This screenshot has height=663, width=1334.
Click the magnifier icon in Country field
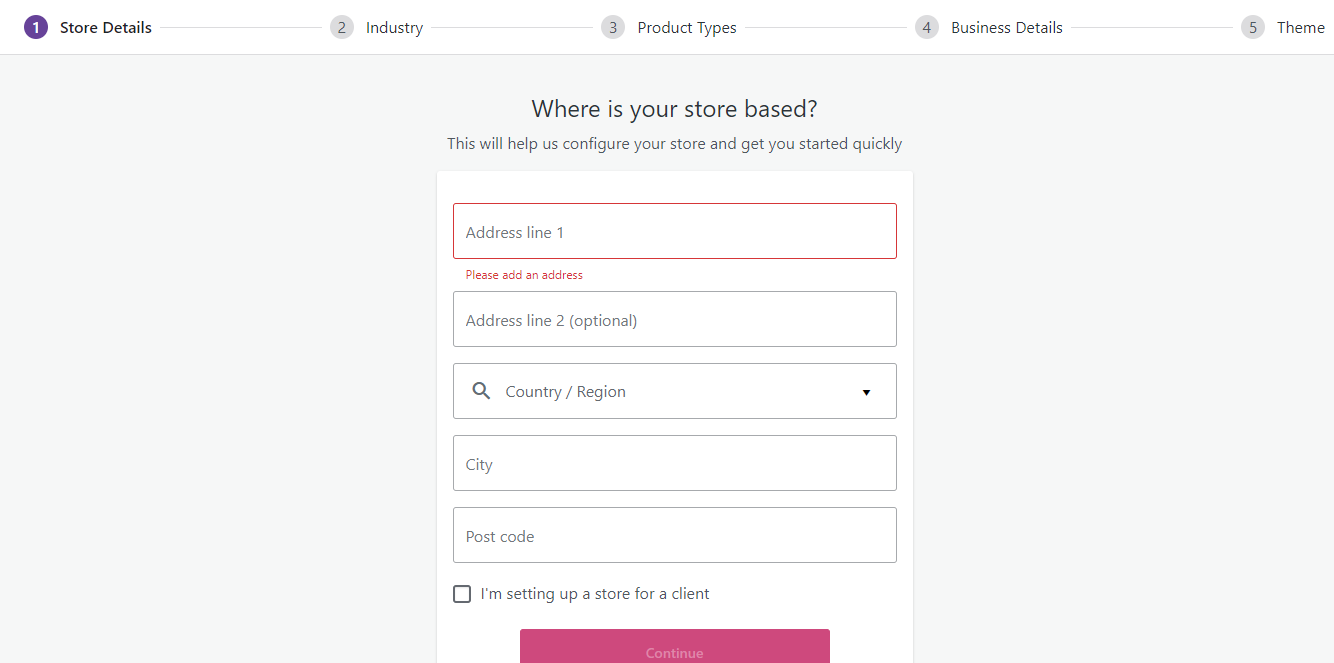pyautogui.click(x=481, y=391)
